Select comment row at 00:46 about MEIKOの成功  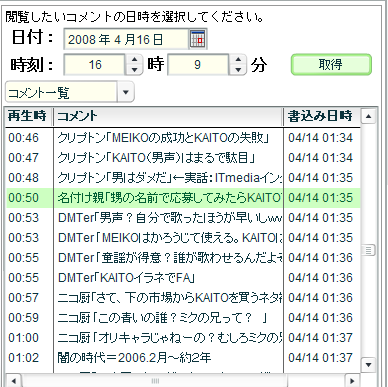(183, 138)
